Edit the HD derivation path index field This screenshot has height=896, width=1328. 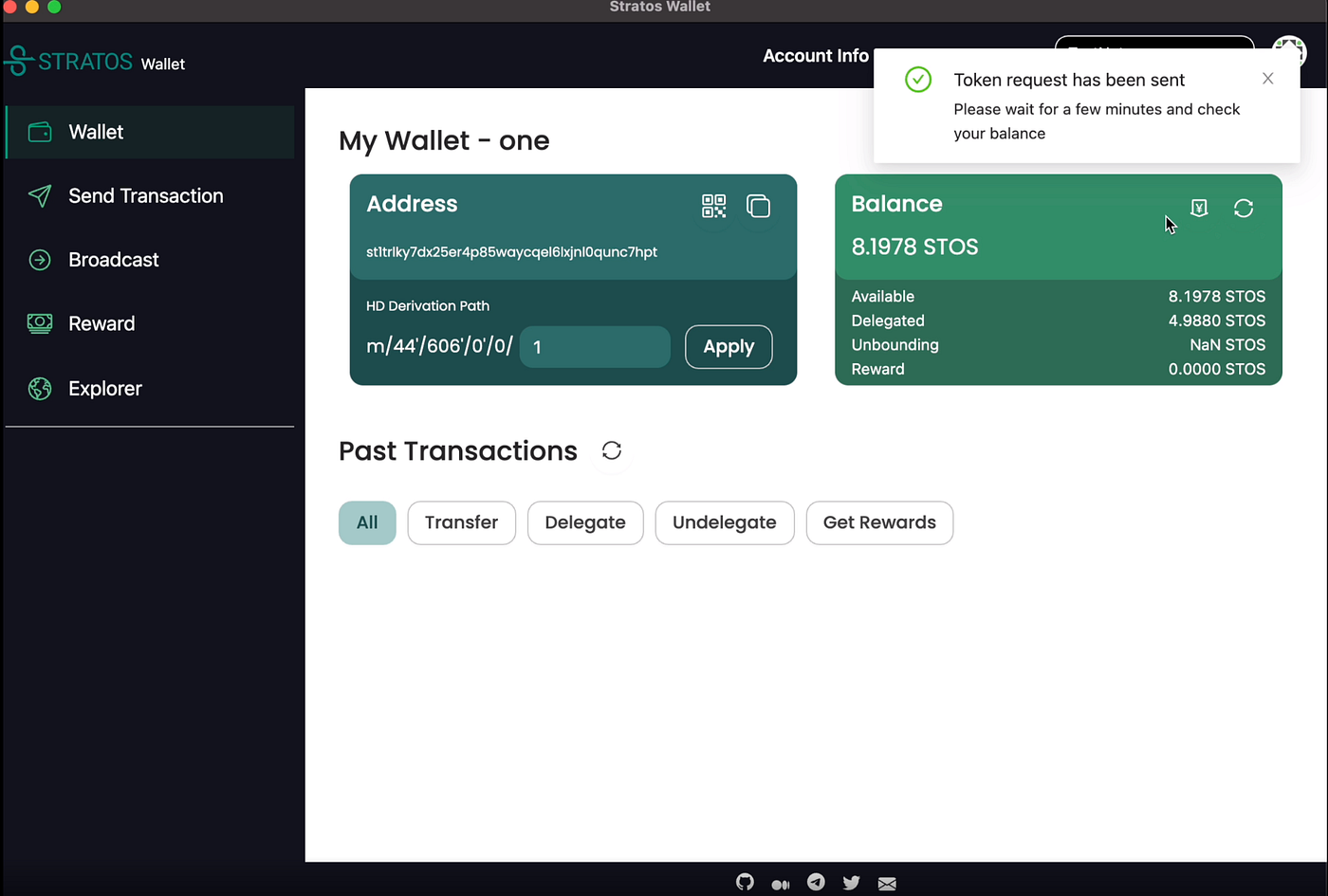click(595, 347)
